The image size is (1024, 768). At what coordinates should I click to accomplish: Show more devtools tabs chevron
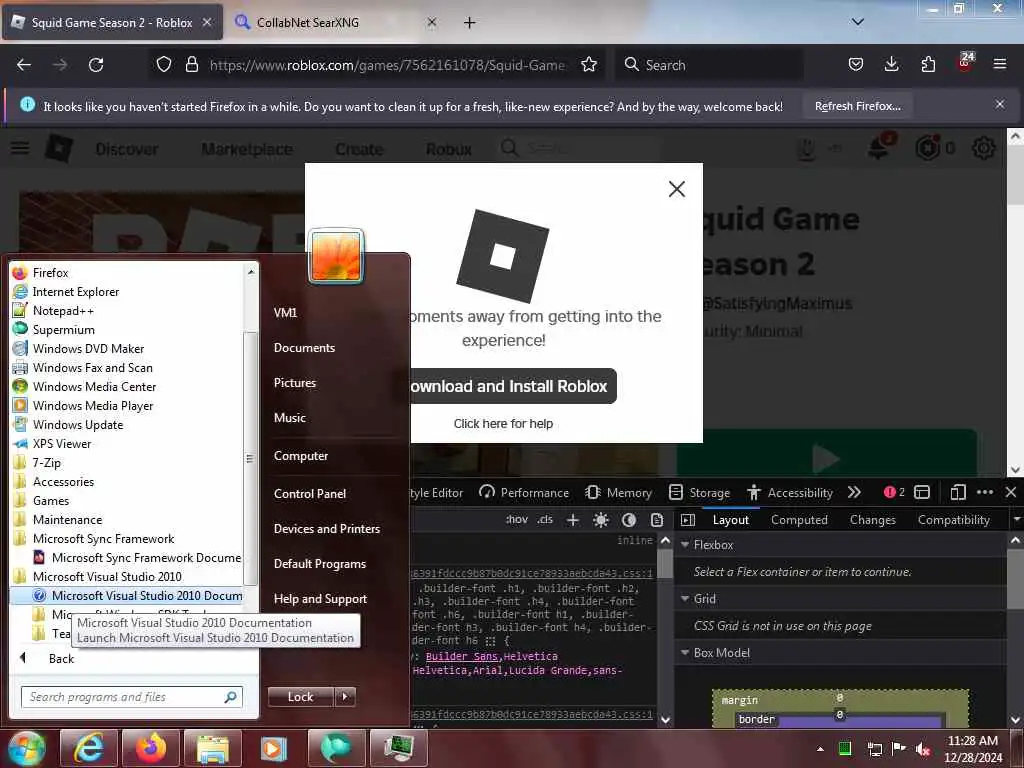(854, 492)
